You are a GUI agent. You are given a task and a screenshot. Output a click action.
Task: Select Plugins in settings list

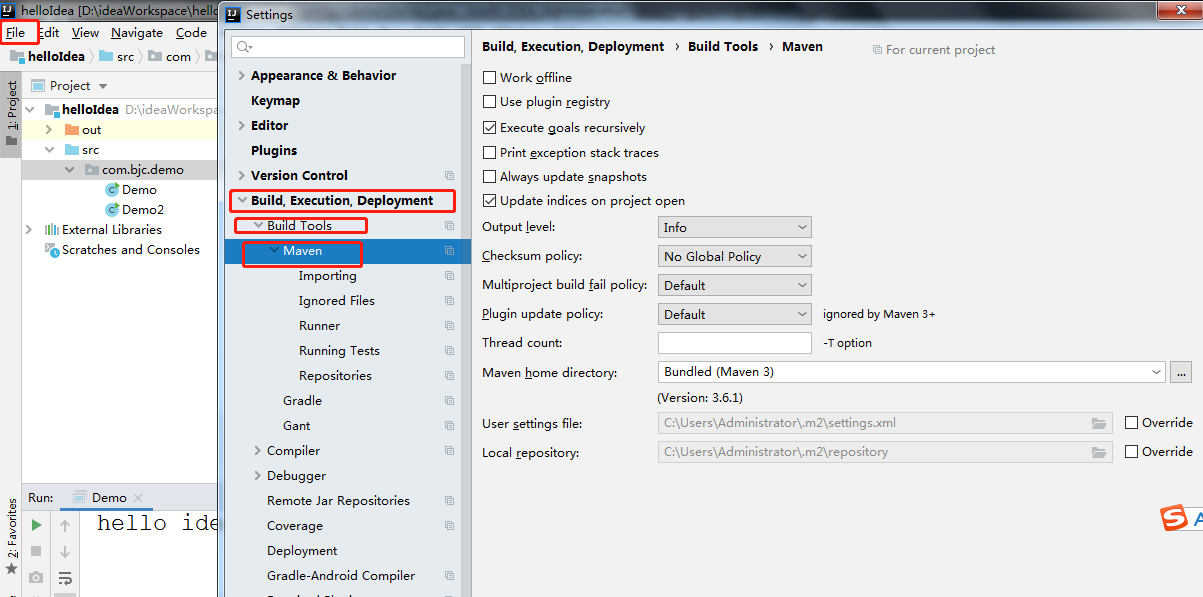coord(274,151)
